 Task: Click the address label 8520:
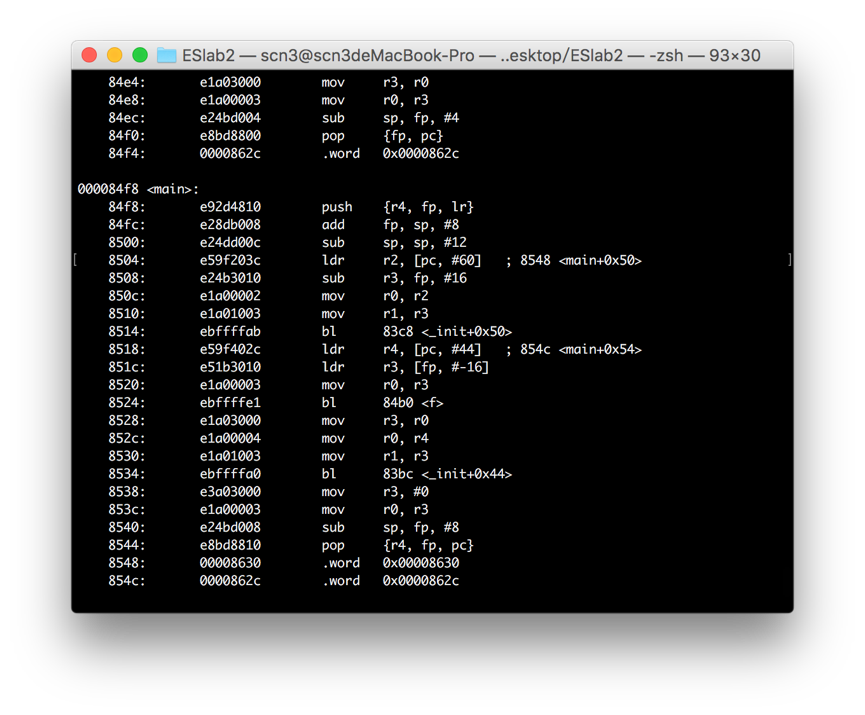(x=127, y=385)
